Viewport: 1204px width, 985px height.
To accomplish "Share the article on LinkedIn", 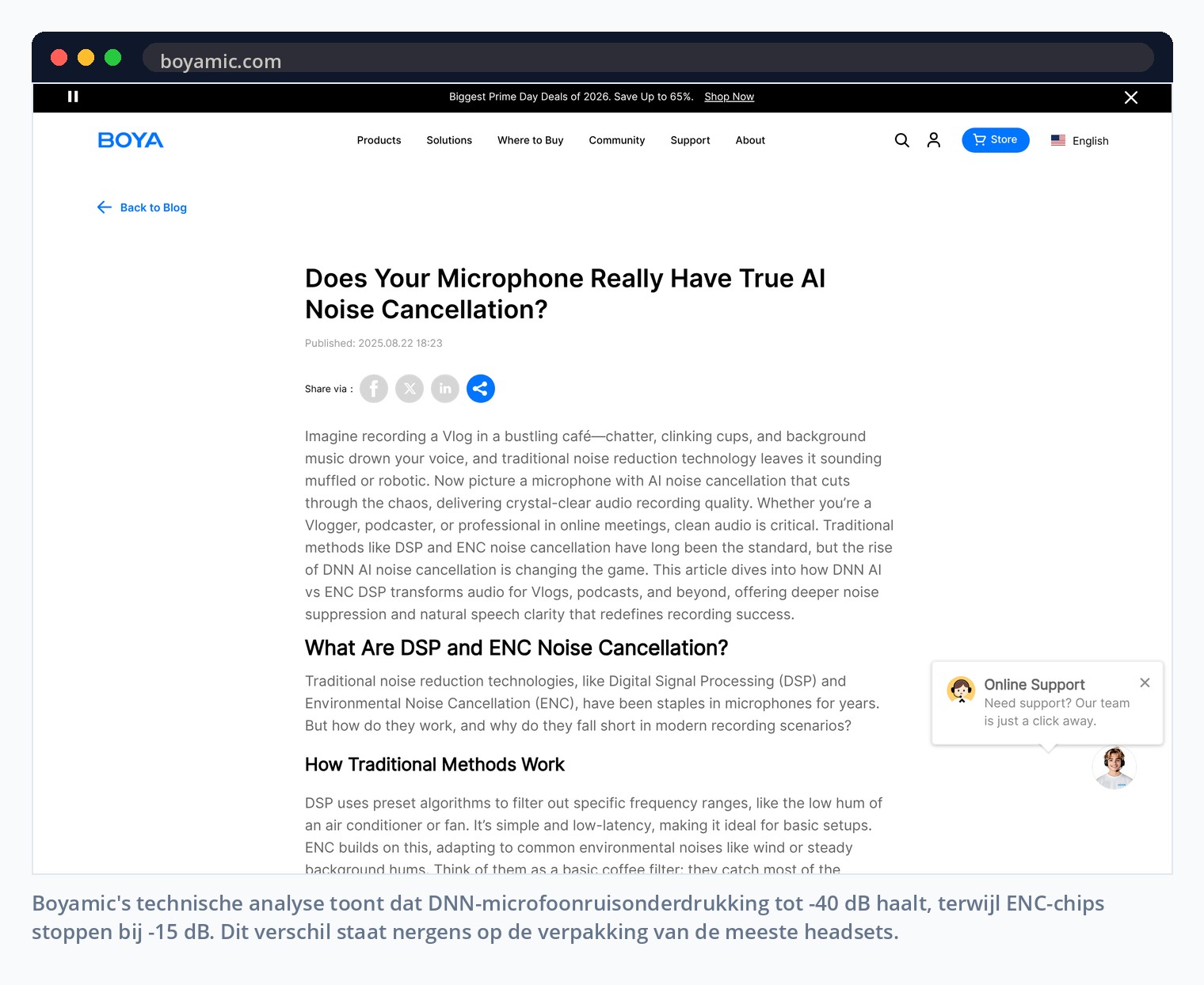I will 445,389.
